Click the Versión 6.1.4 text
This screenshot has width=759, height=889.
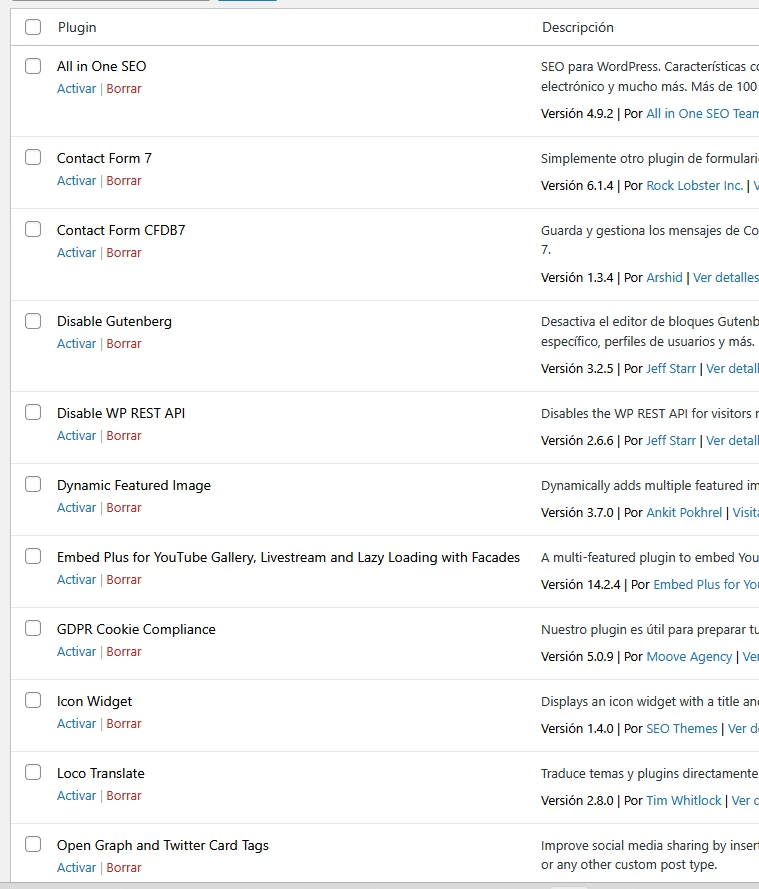coord(577,185)
